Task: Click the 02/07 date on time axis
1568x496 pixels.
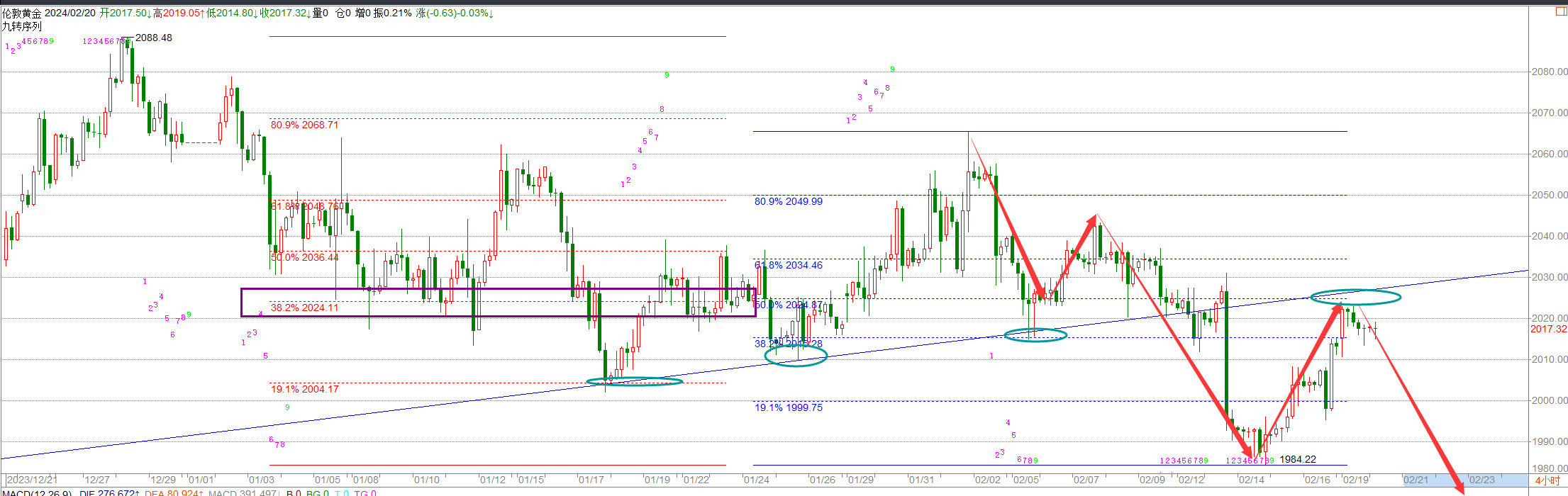Action: [x=1086, y=480]
